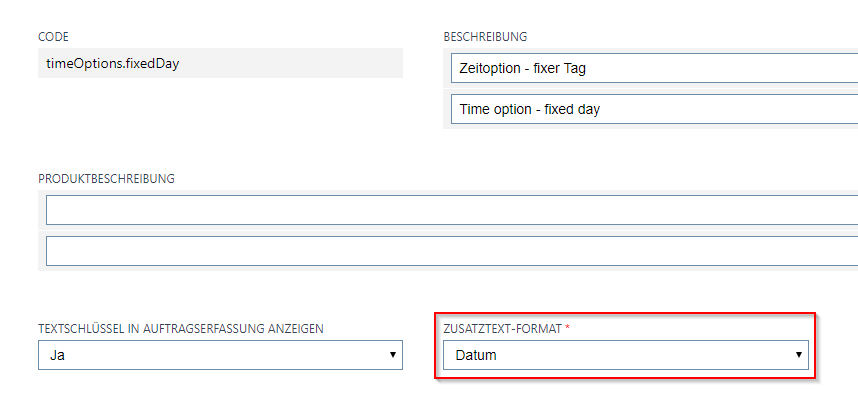Click the selected value "Datum" text
Viewport: 858px width, 416px height.
point(475,354)
